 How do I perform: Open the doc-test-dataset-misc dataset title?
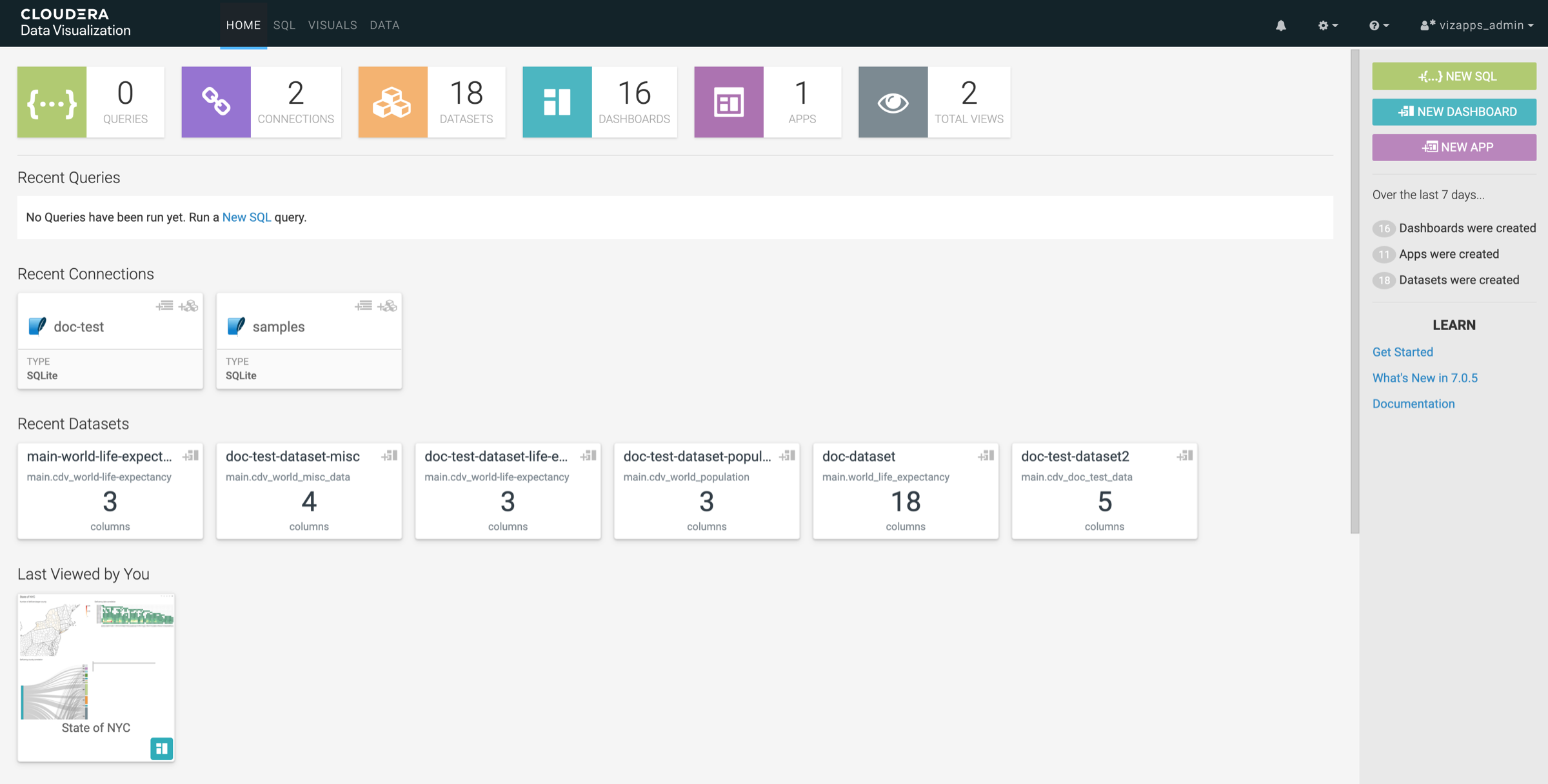click(x=293, y=456)
